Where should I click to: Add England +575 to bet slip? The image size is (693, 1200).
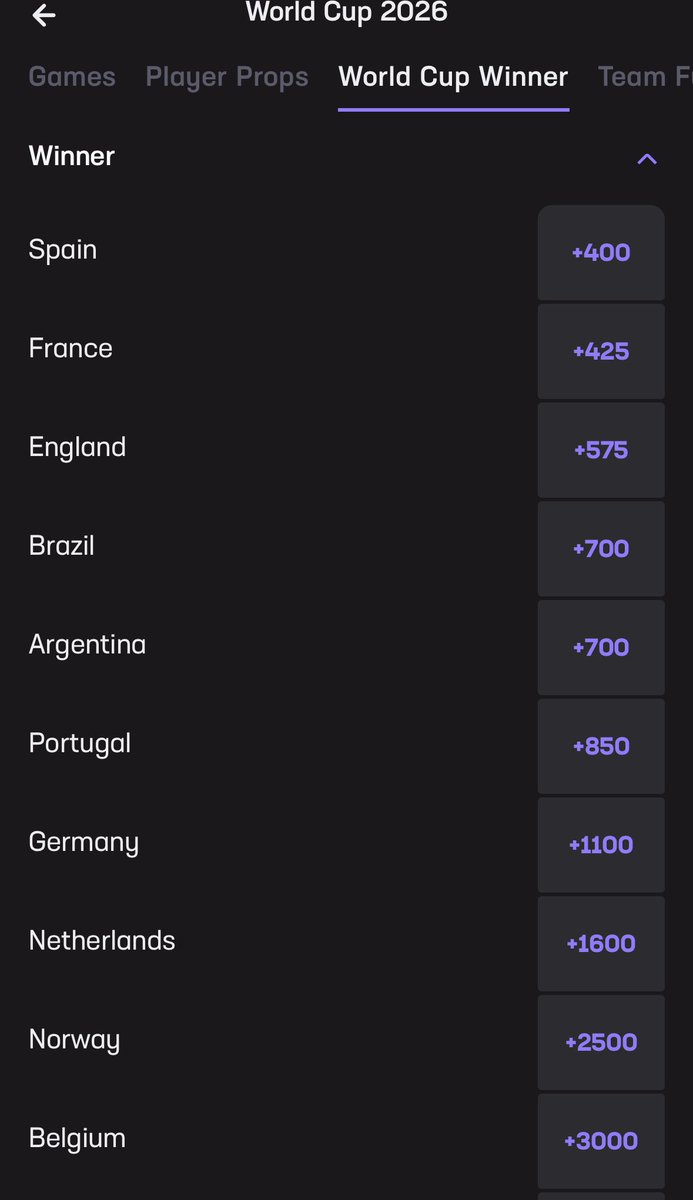601,450
